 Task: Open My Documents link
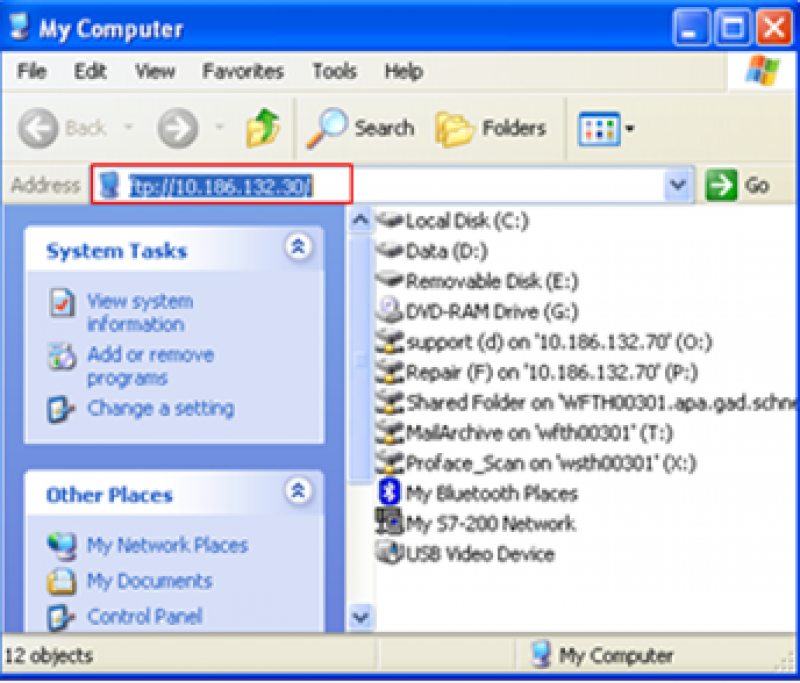(x=149, y=581)
